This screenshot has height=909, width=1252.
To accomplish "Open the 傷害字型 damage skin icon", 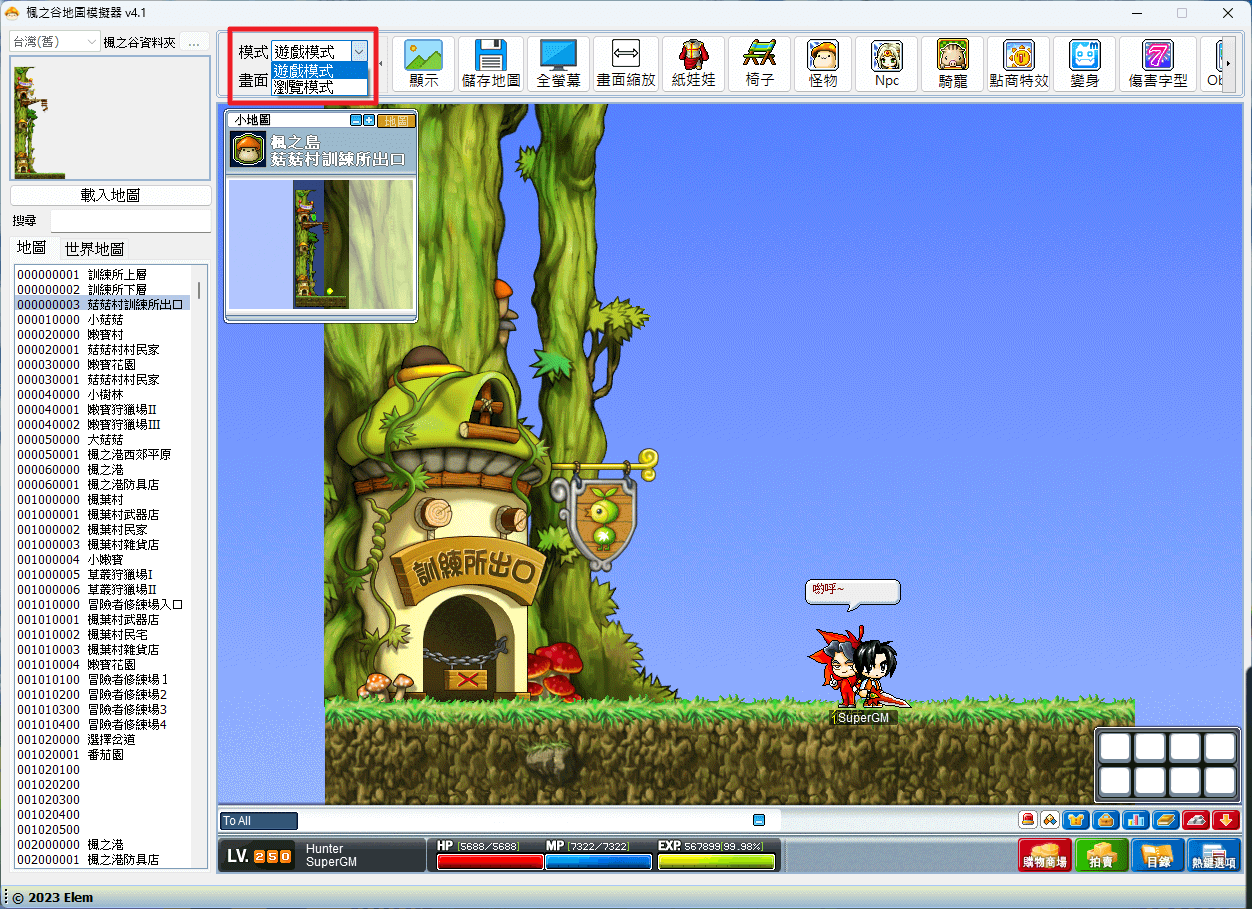I will [1158, 64].
